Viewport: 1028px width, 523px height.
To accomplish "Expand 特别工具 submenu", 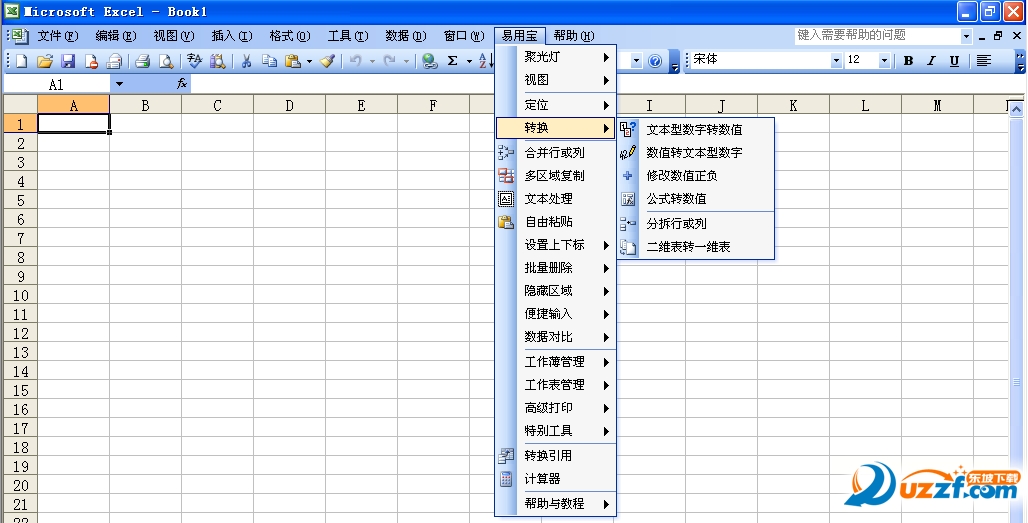I will click(x=556, y=431).
